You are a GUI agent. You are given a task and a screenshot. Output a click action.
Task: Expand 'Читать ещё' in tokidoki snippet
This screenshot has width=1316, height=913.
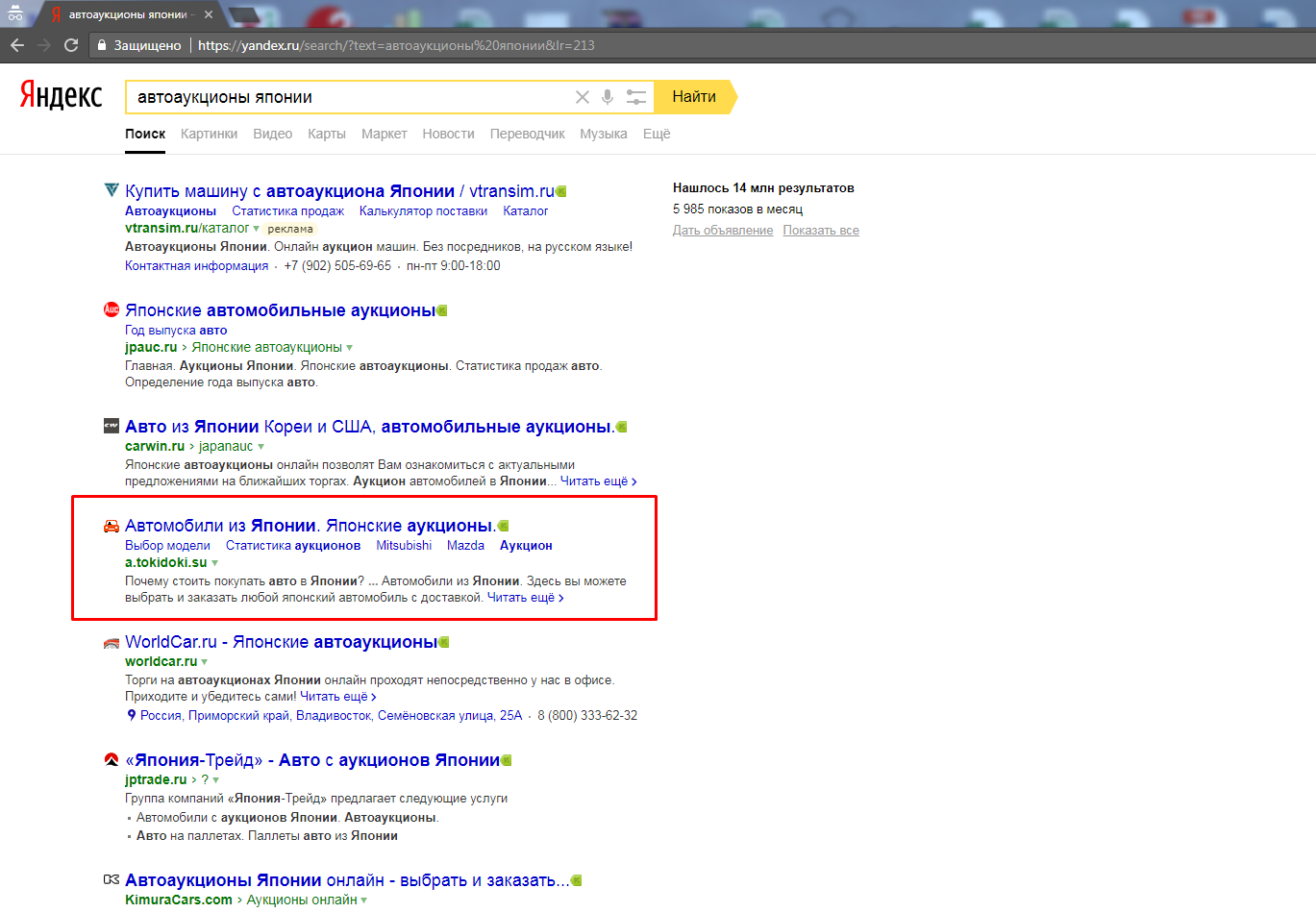[x=525, y=597]
